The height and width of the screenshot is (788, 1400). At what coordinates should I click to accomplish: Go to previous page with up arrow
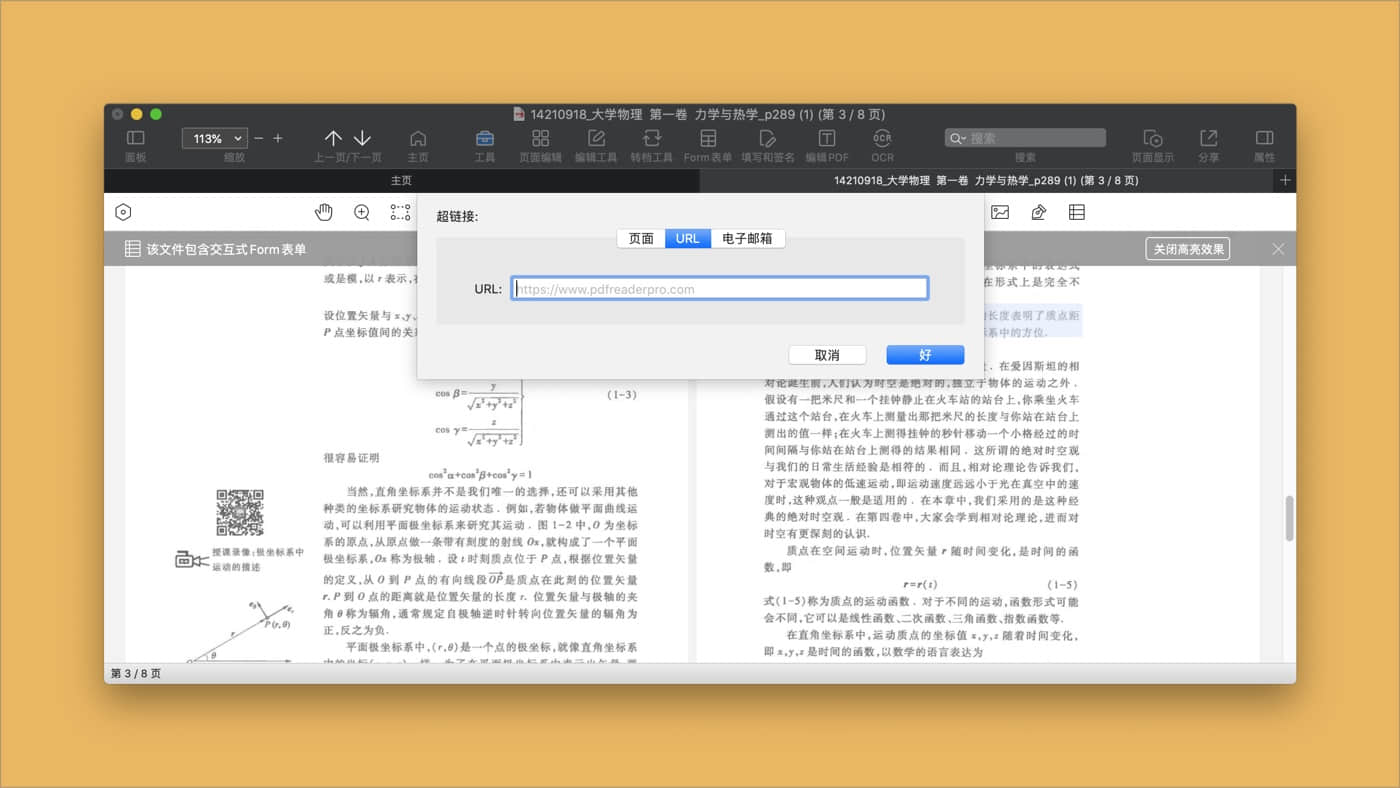click(x=333, y=138)
